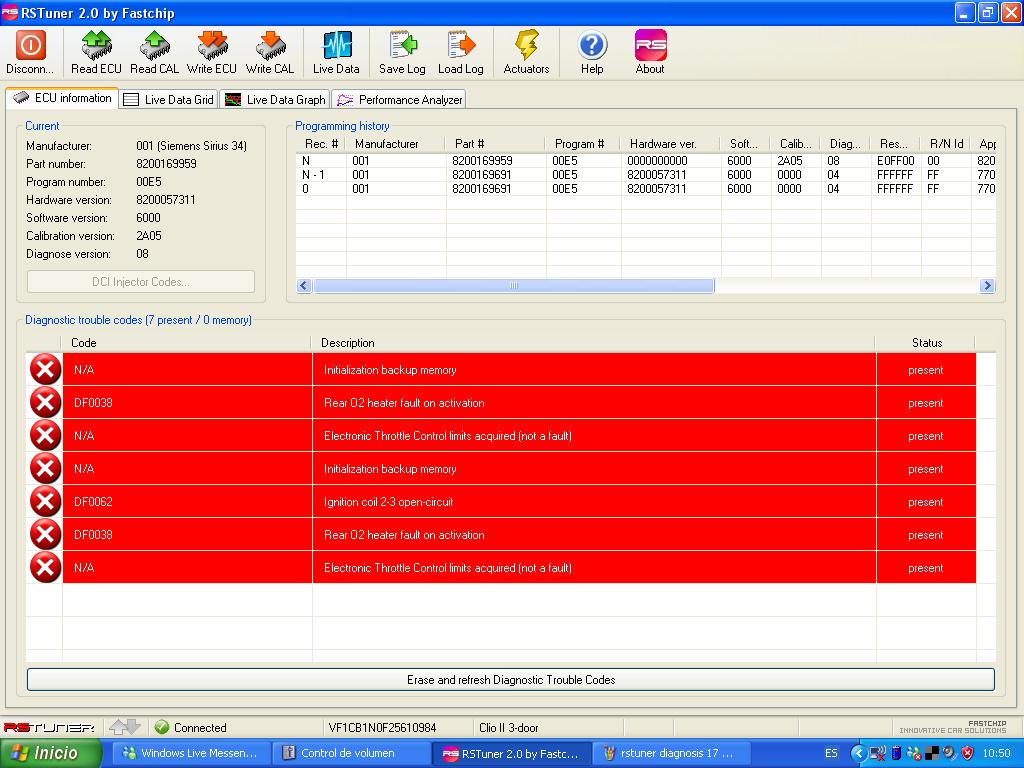The width and height of the screenshot is (1024, 768).
Task: Open the Inicio start menu
Action: (51, 753)
